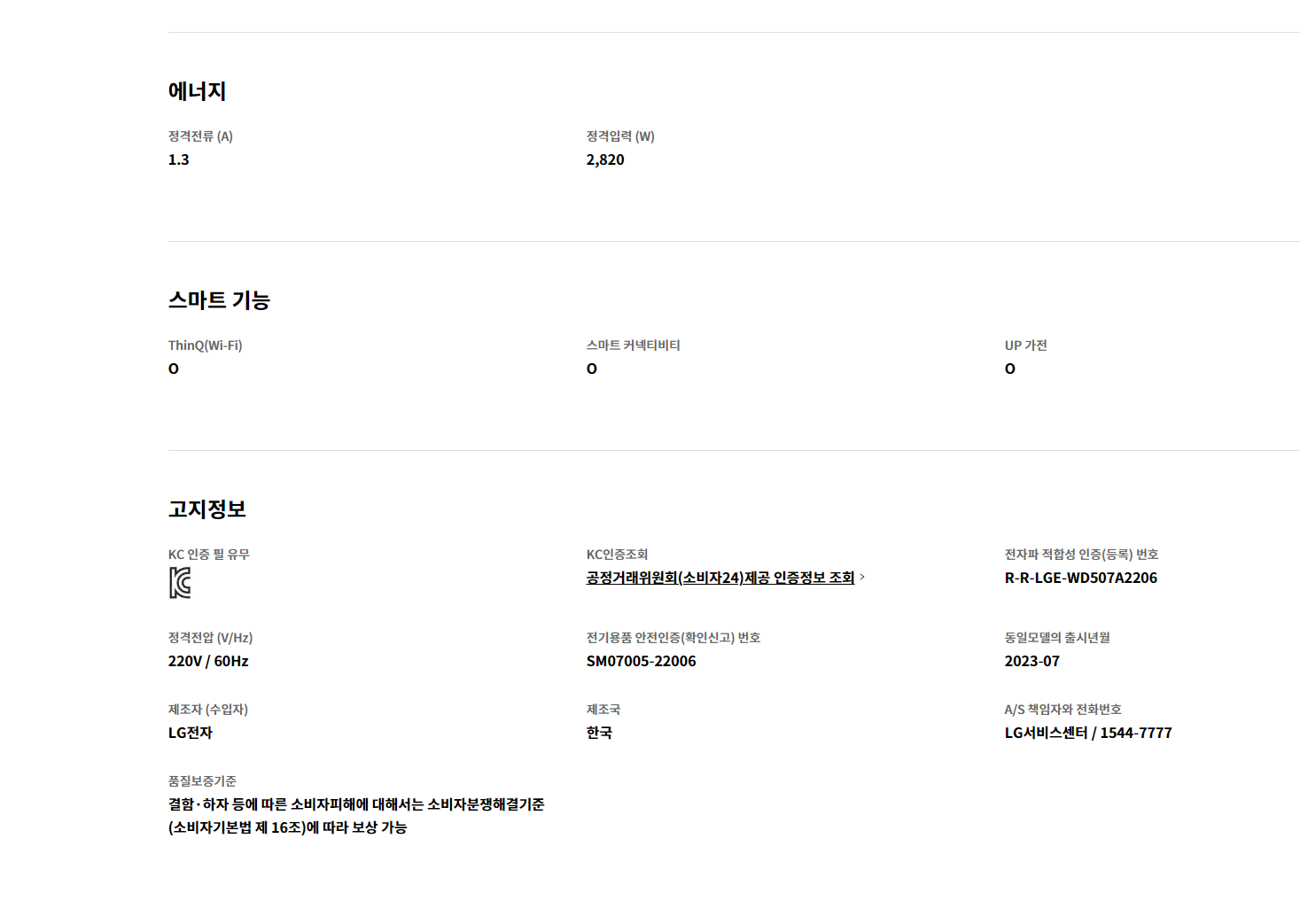Click the KC certification mark icon

(x=180, y=583)
